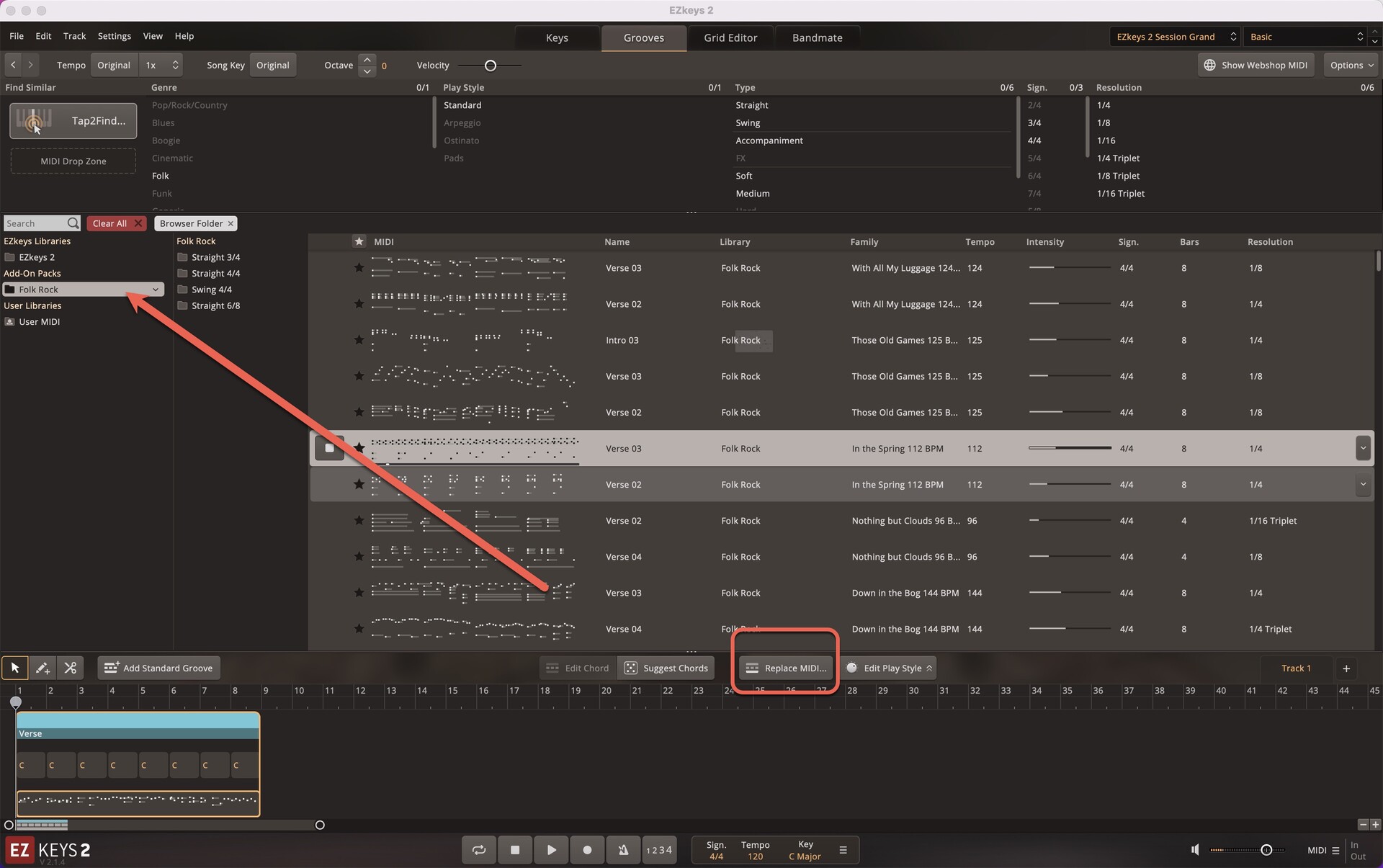
Task: Open the Track menu
Action: coord(74,36)
